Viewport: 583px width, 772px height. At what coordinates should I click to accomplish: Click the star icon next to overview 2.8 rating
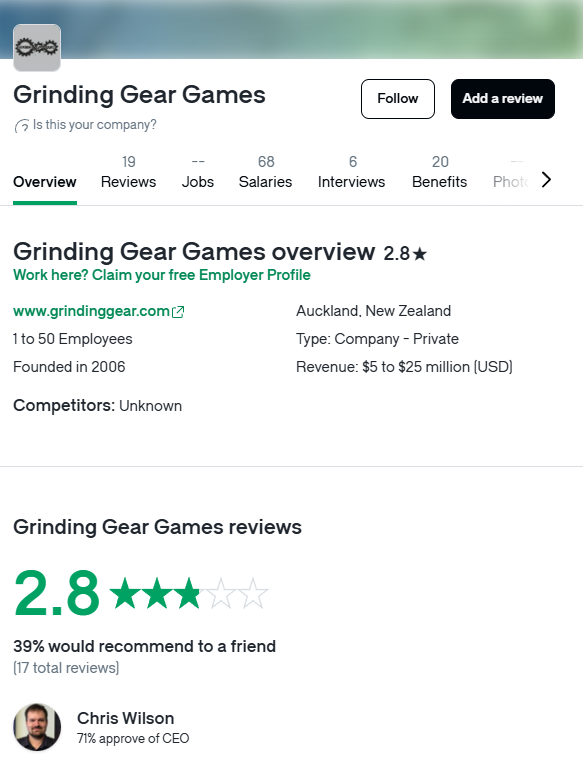pyautogui.click(x=420, y=254)
